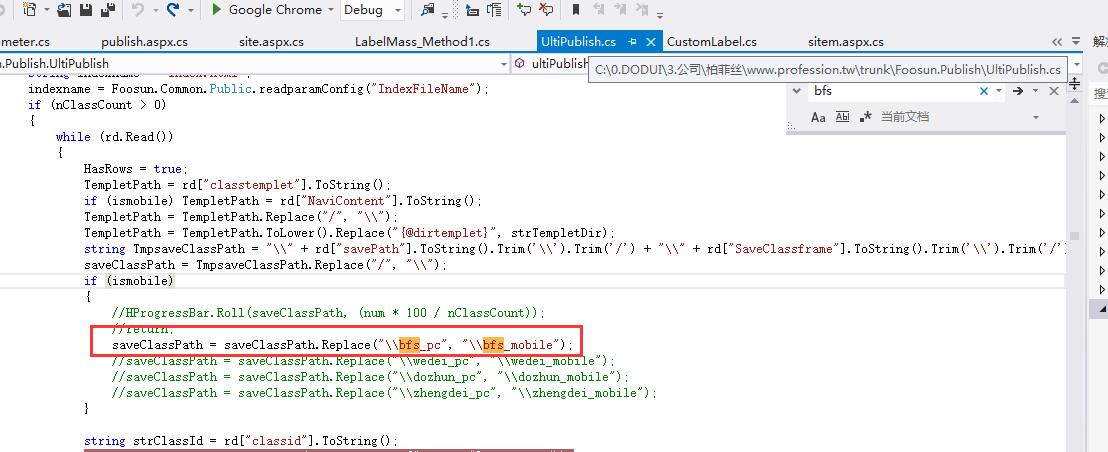Go to the next bookmark
Image resolution: width=1108 pixels, height=452 pixels.
pyautogui.click(x=620, y=9)
